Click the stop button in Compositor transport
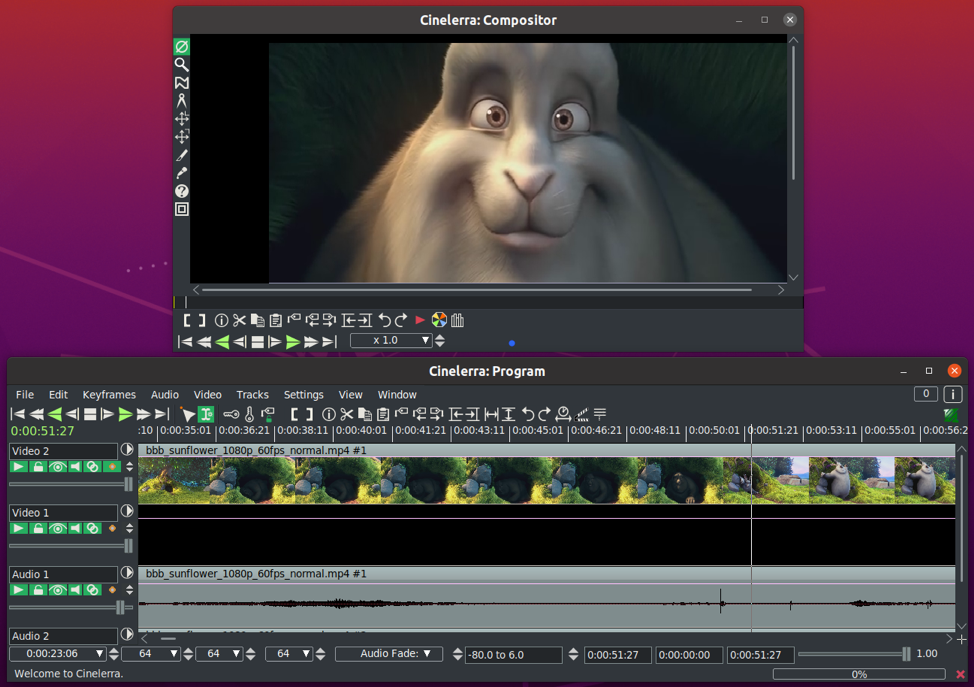Screen dimensions: 974x687 click(257, 342)
